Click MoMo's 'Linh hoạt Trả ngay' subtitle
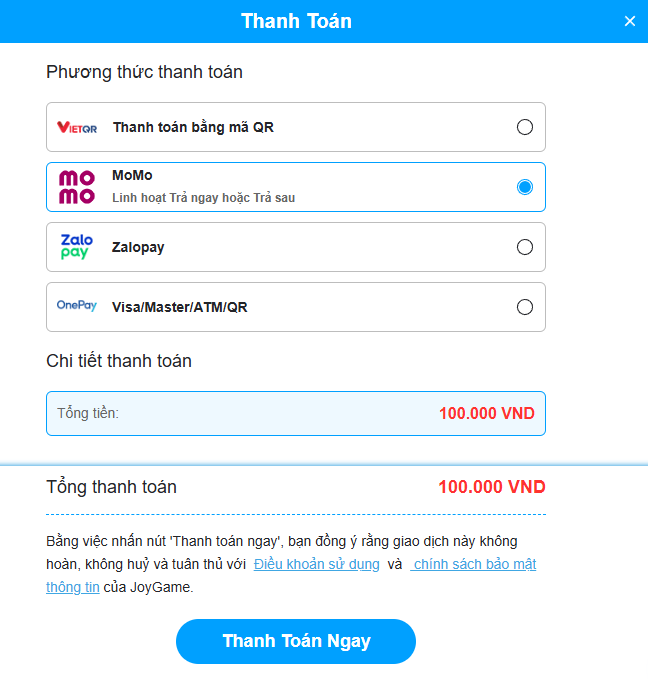The height and width of the screenshot is (689, 648). (203, 198)
